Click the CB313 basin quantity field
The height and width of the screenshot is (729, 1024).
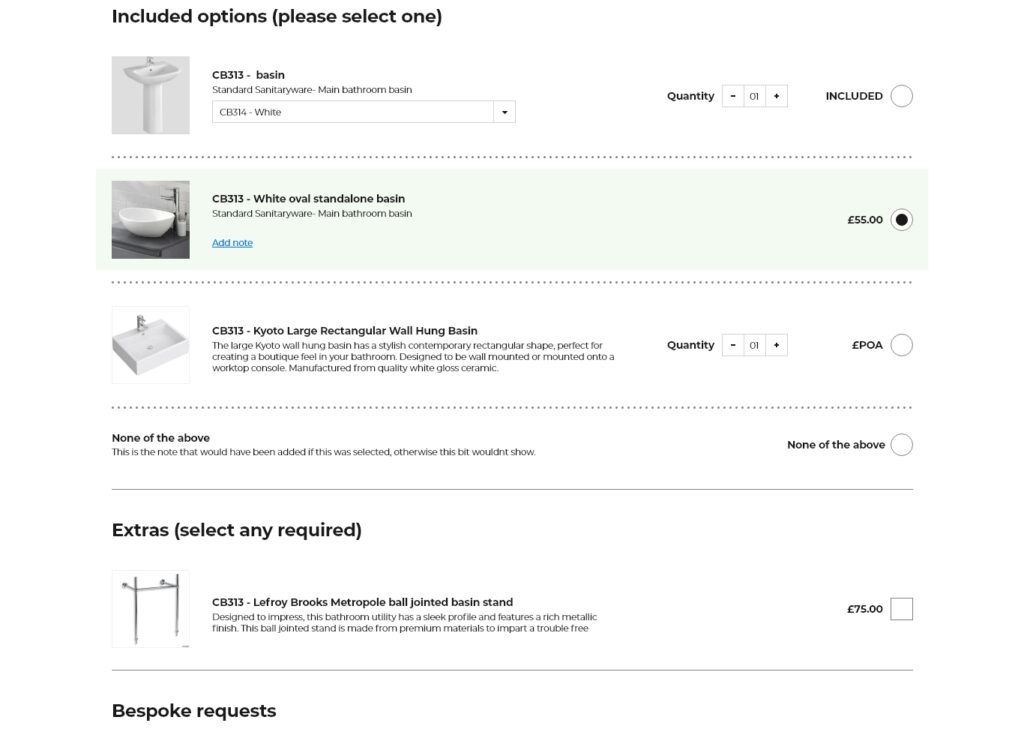[x=754, y=96]
